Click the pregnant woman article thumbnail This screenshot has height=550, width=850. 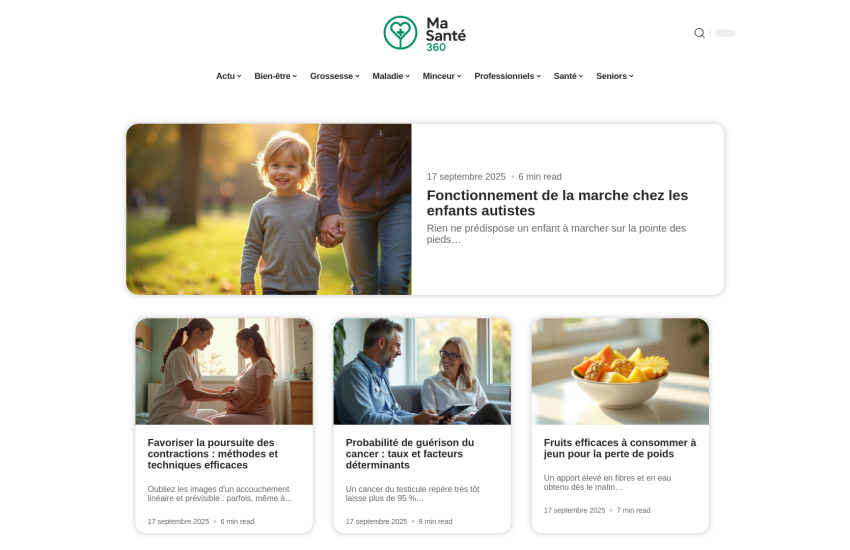point(224,371)
